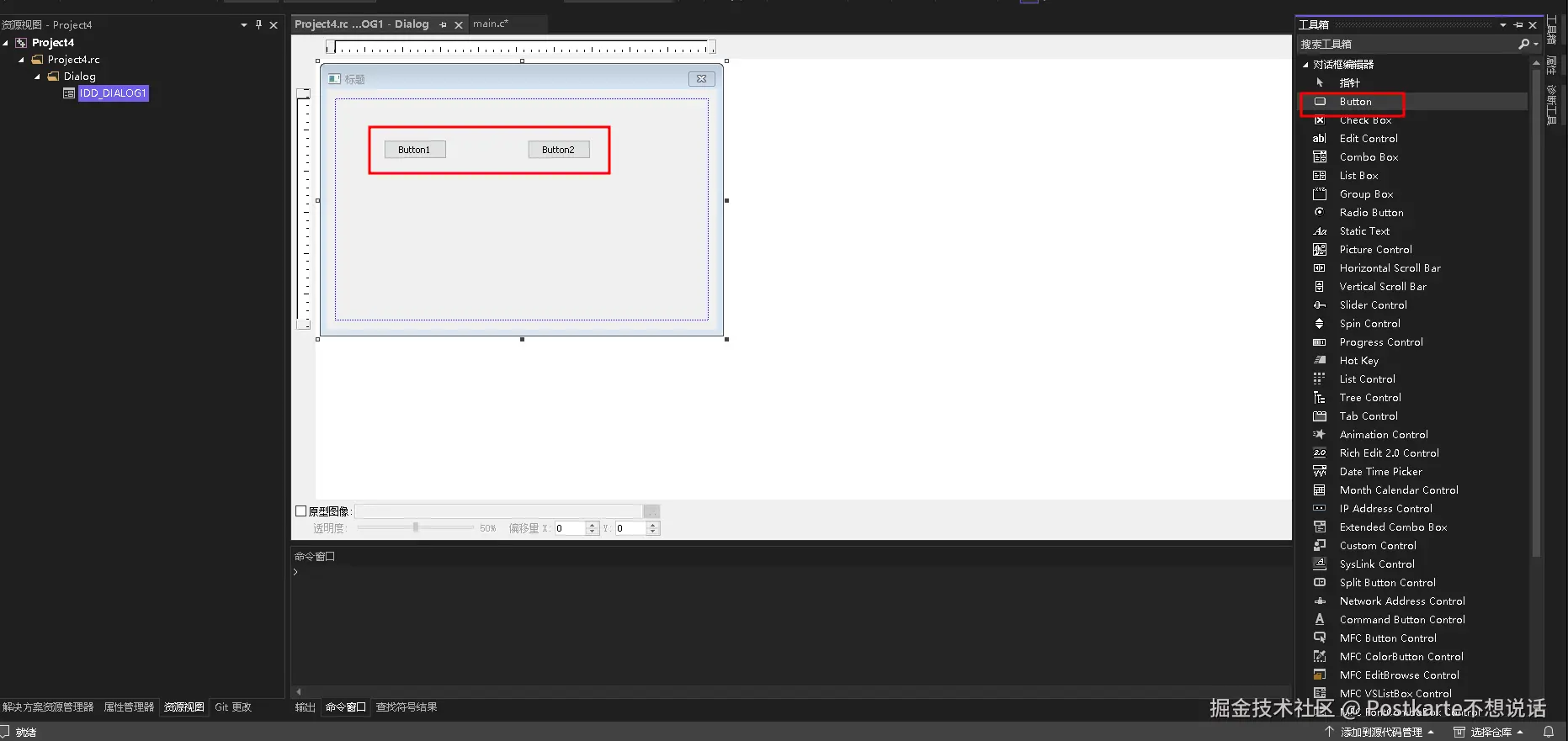Select the Custom Control icon
The image size is (1568, 741).
click(x=1320, y=545)
